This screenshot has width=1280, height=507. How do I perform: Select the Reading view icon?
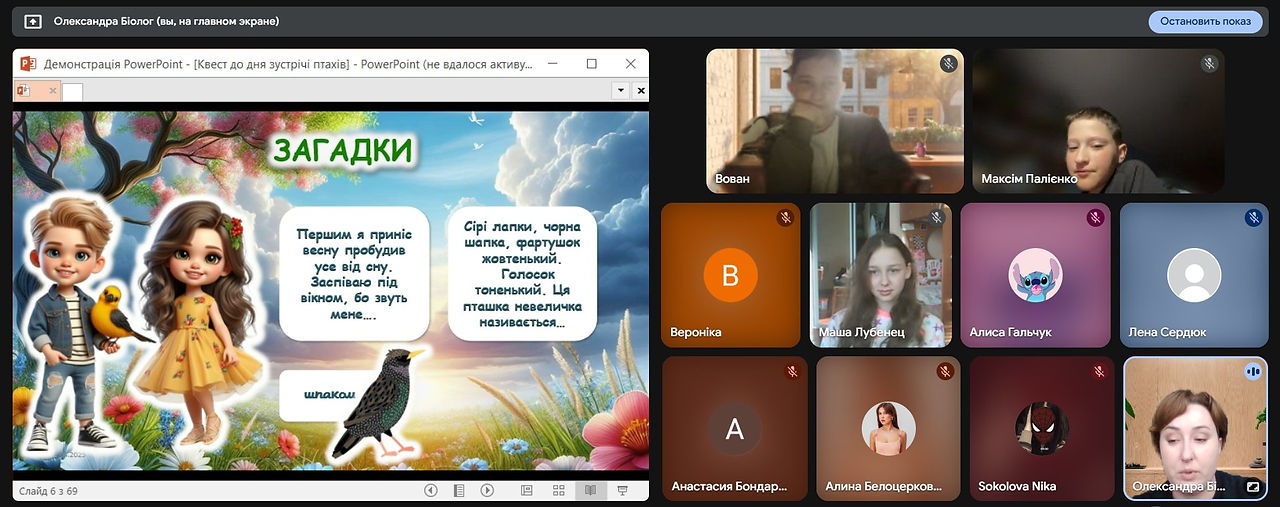(590, 490)
